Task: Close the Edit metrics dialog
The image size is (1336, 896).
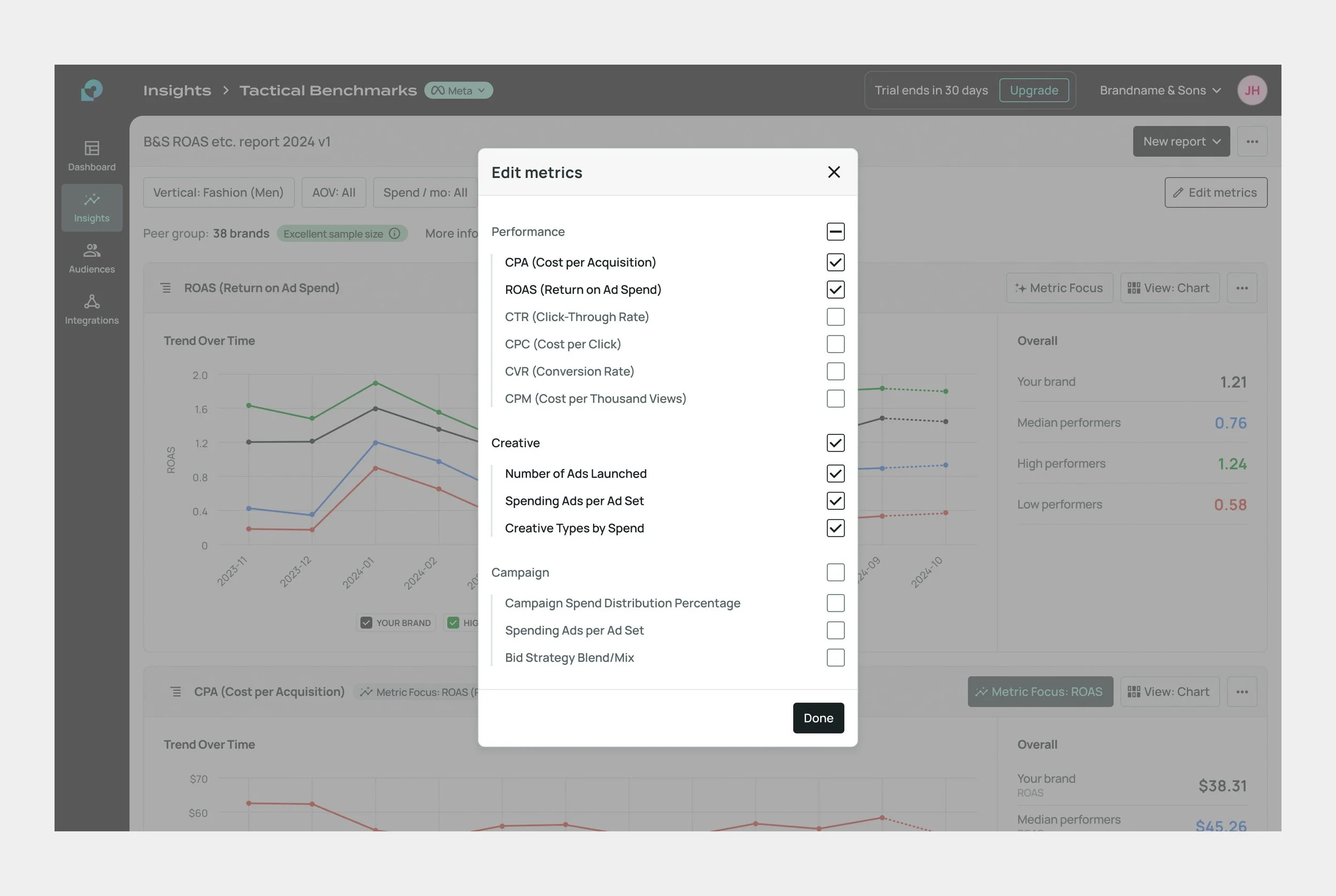Action: [x=834, y=172]
